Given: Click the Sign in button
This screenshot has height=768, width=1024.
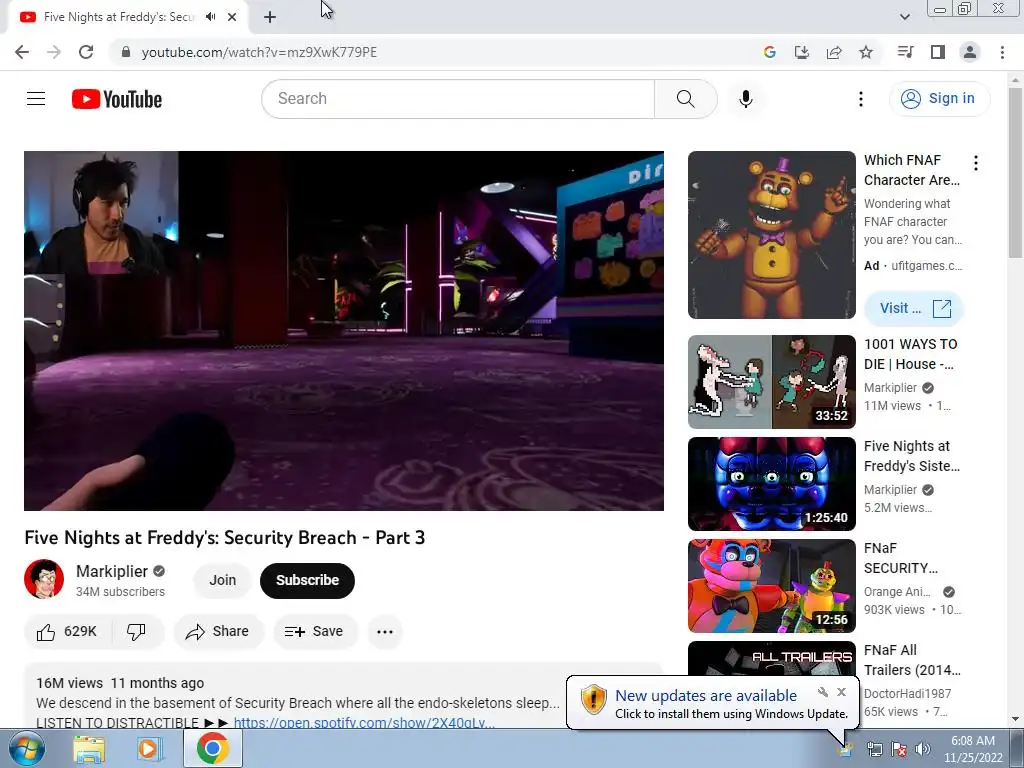Looking at the screenshot, I should click(938, 99).
